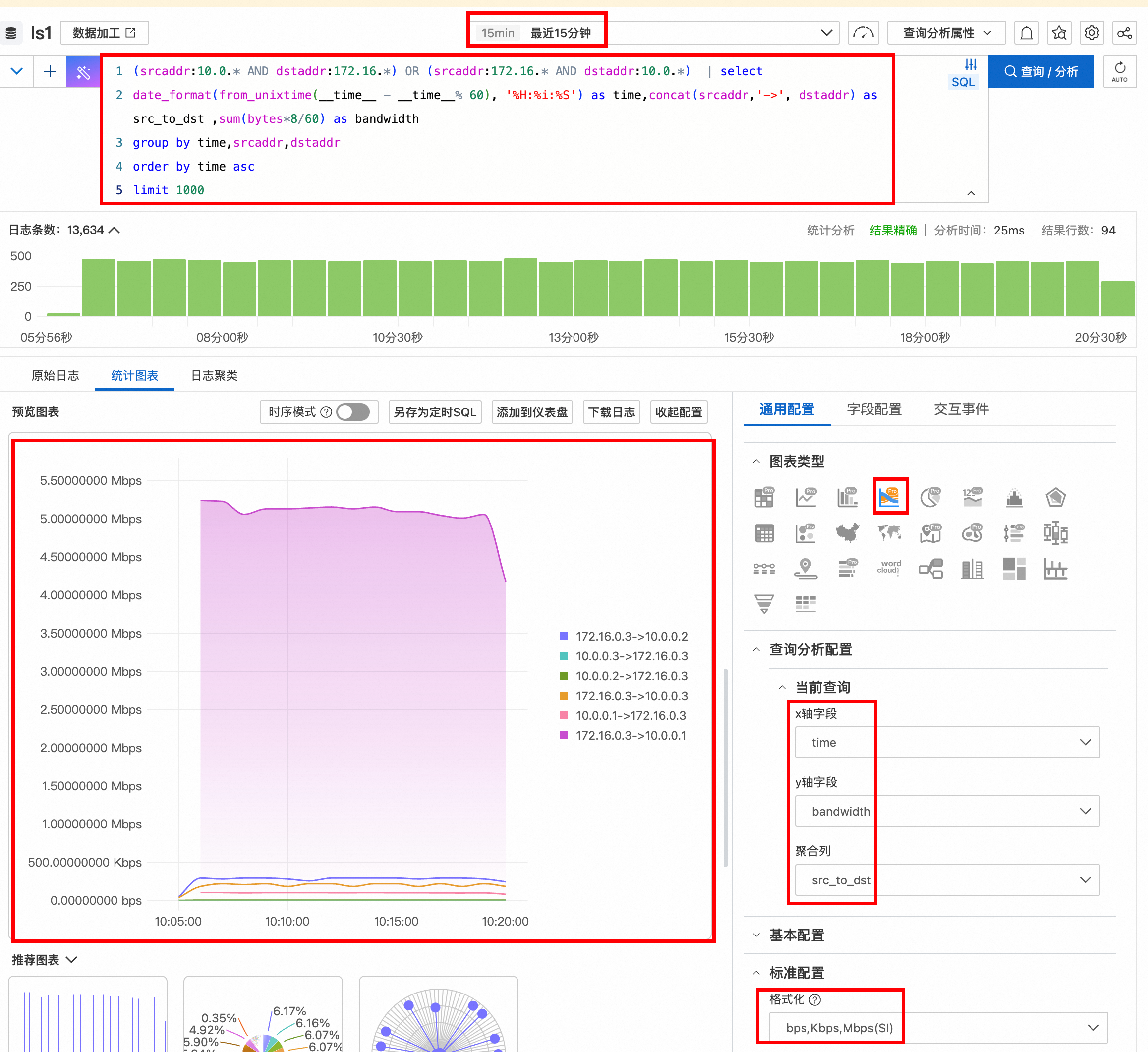Select the bar chart type icon
Viewport: 1148px width, 1052px height.
(847, 497)
